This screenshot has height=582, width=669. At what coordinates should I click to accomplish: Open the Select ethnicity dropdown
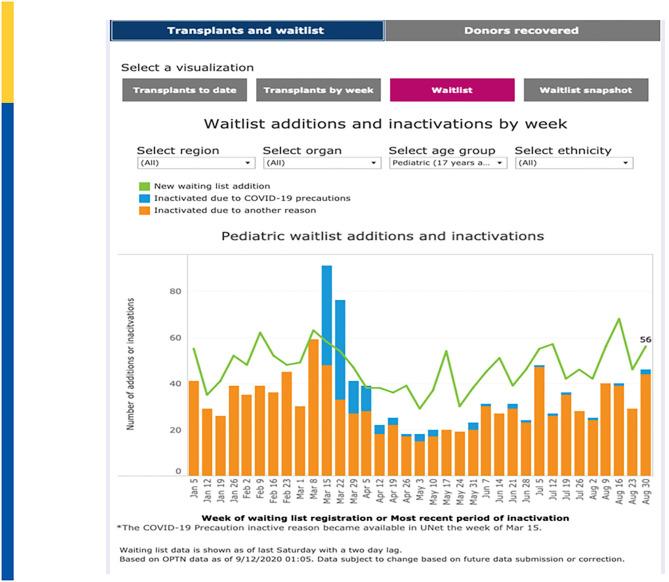tap(573, 162)
